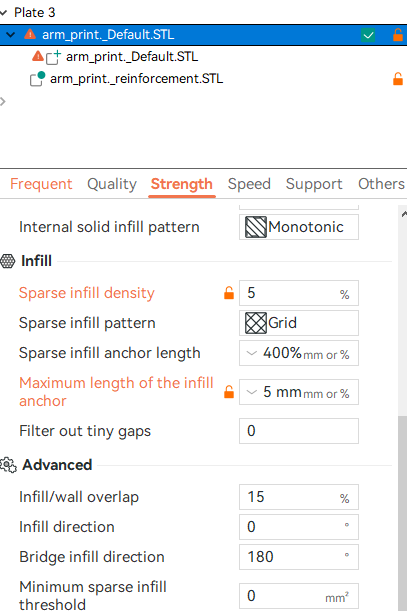
Task: Click the orange lock on arm_print._reinforcement.STL row
Action: tap(398, 79)
